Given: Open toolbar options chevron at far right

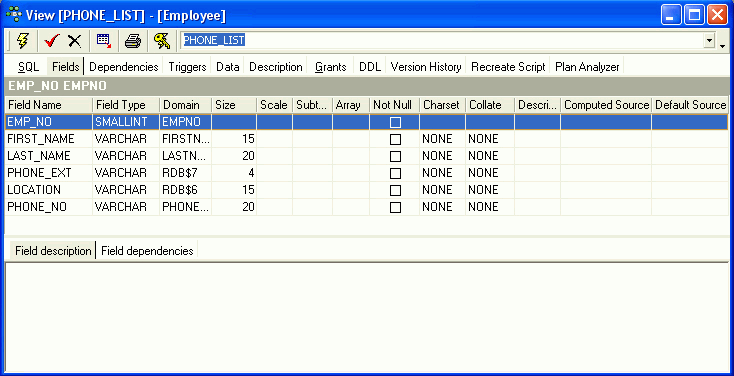Looking at the screenshot, I should click(x=723, y=45).
